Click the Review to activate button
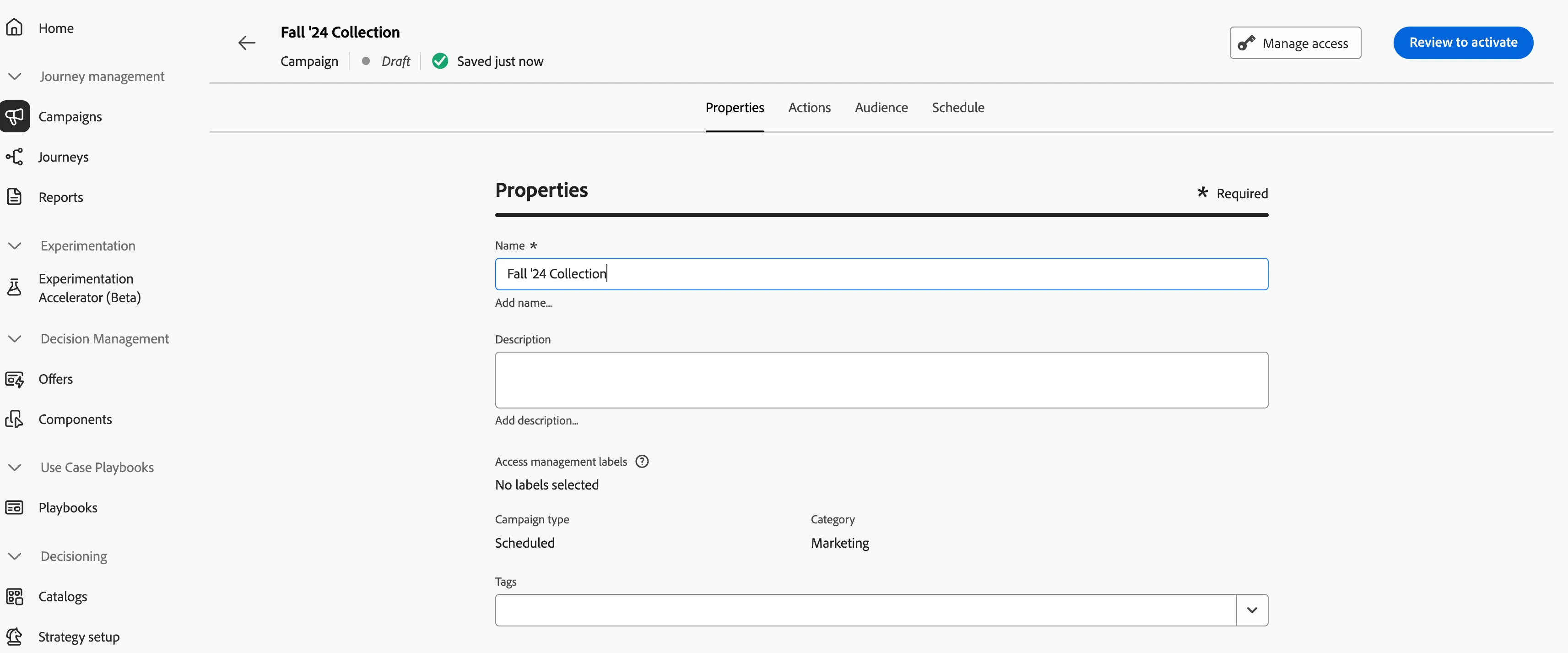This screenshot has height=653, width=1568. coord(1463,43)
